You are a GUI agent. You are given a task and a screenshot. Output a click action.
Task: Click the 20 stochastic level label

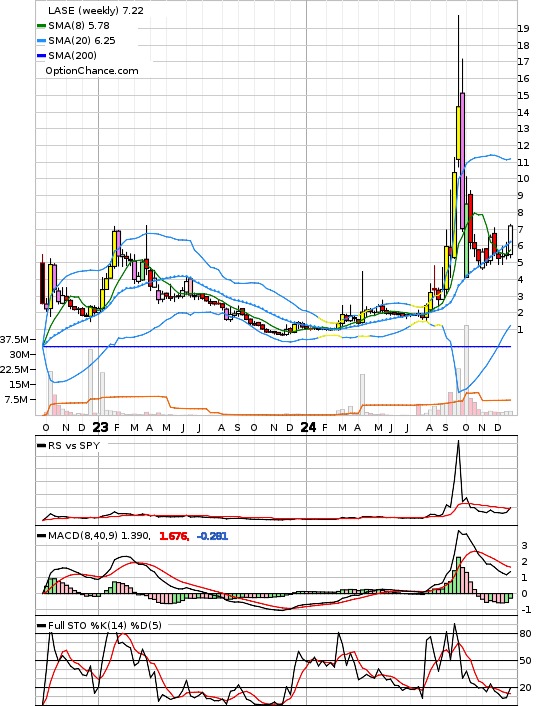tap(525, 688)
